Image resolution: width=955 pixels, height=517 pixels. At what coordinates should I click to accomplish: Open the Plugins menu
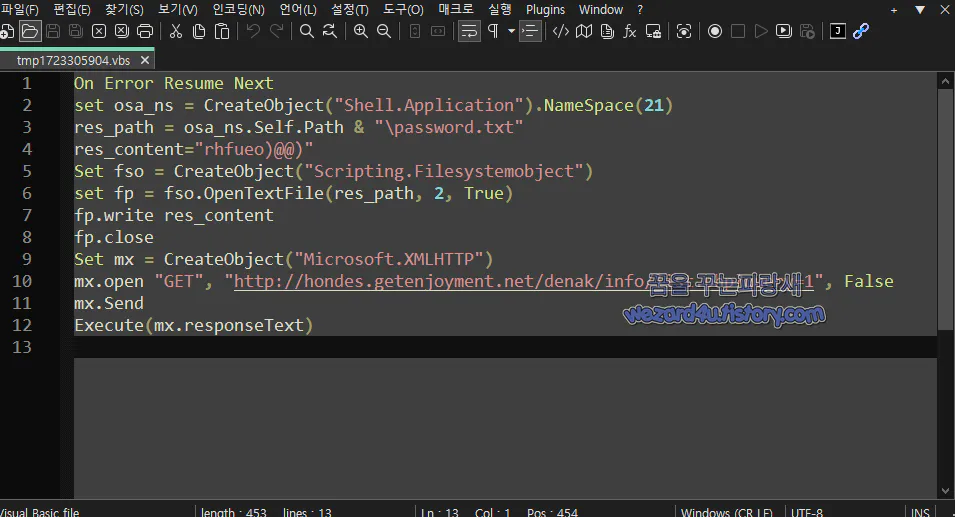click(545, 9)
